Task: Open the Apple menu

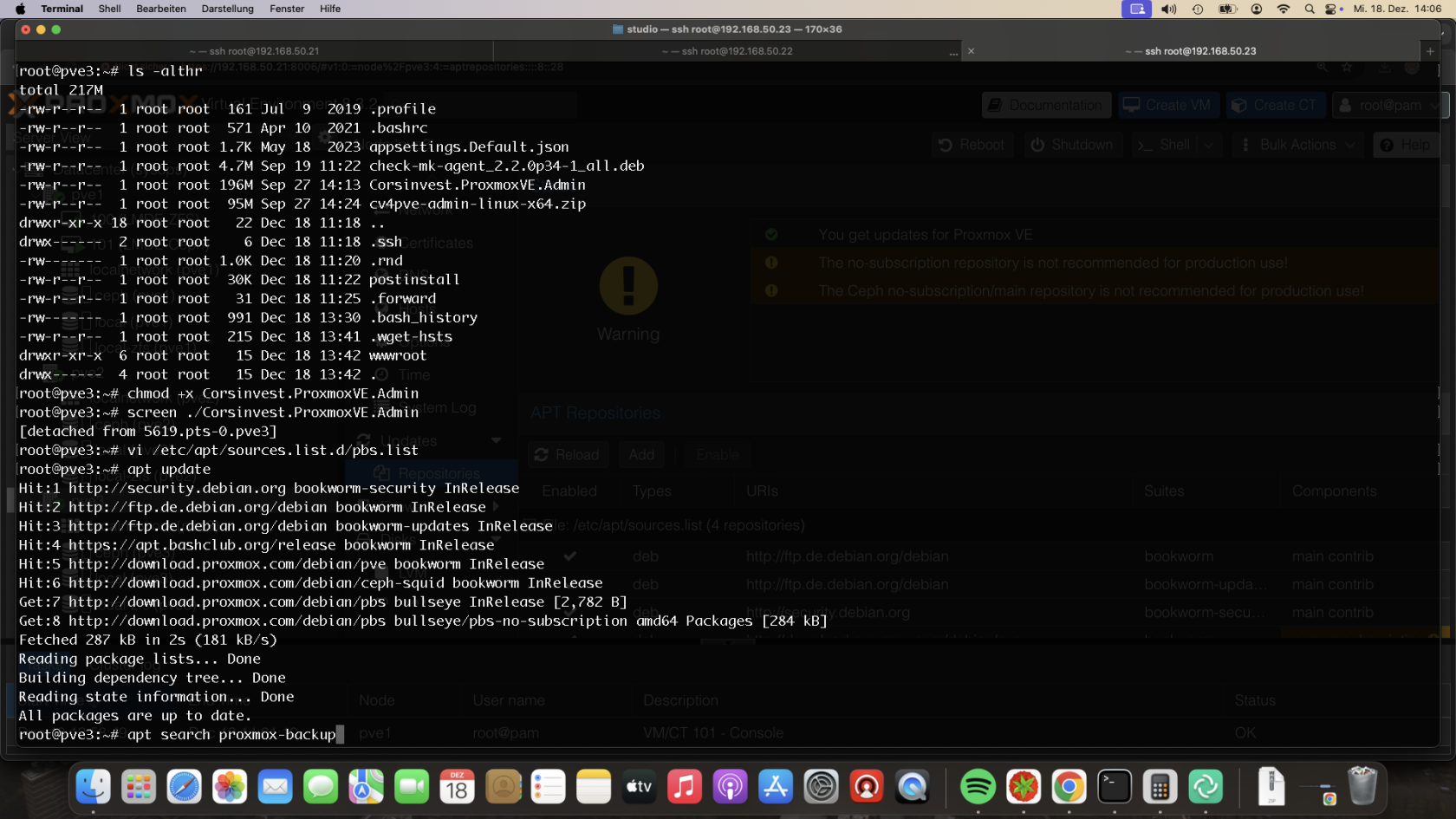Action: pos(20,9)
